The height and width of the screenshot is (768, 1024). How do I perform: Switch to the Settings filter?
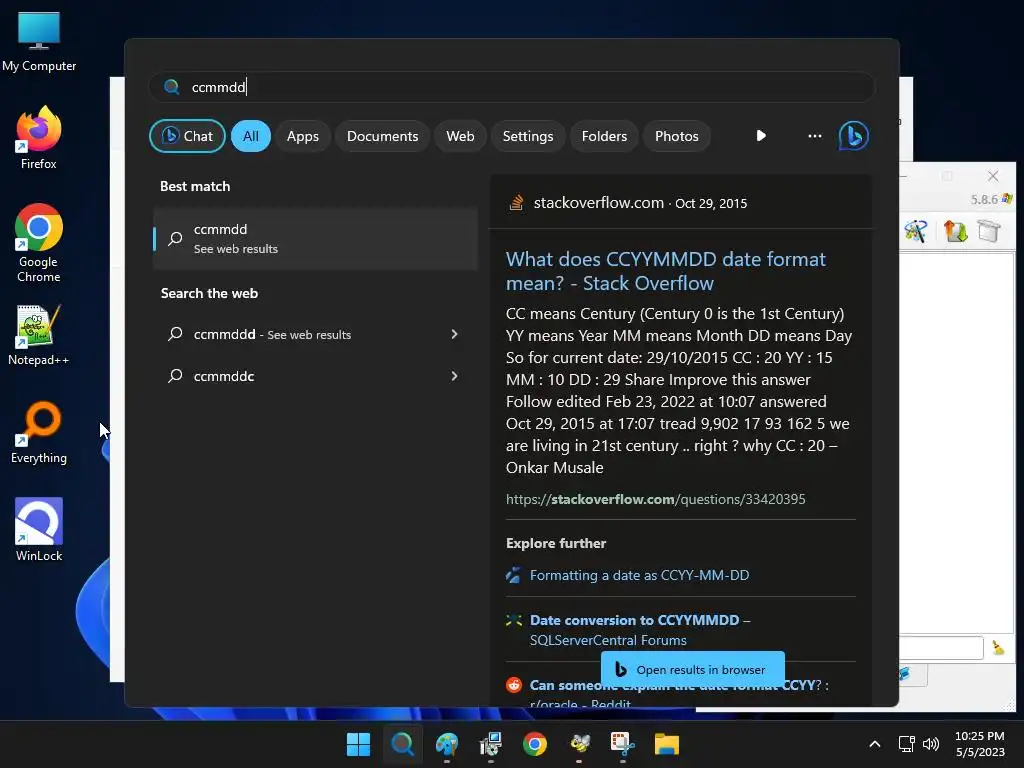(x=528, y=136)
